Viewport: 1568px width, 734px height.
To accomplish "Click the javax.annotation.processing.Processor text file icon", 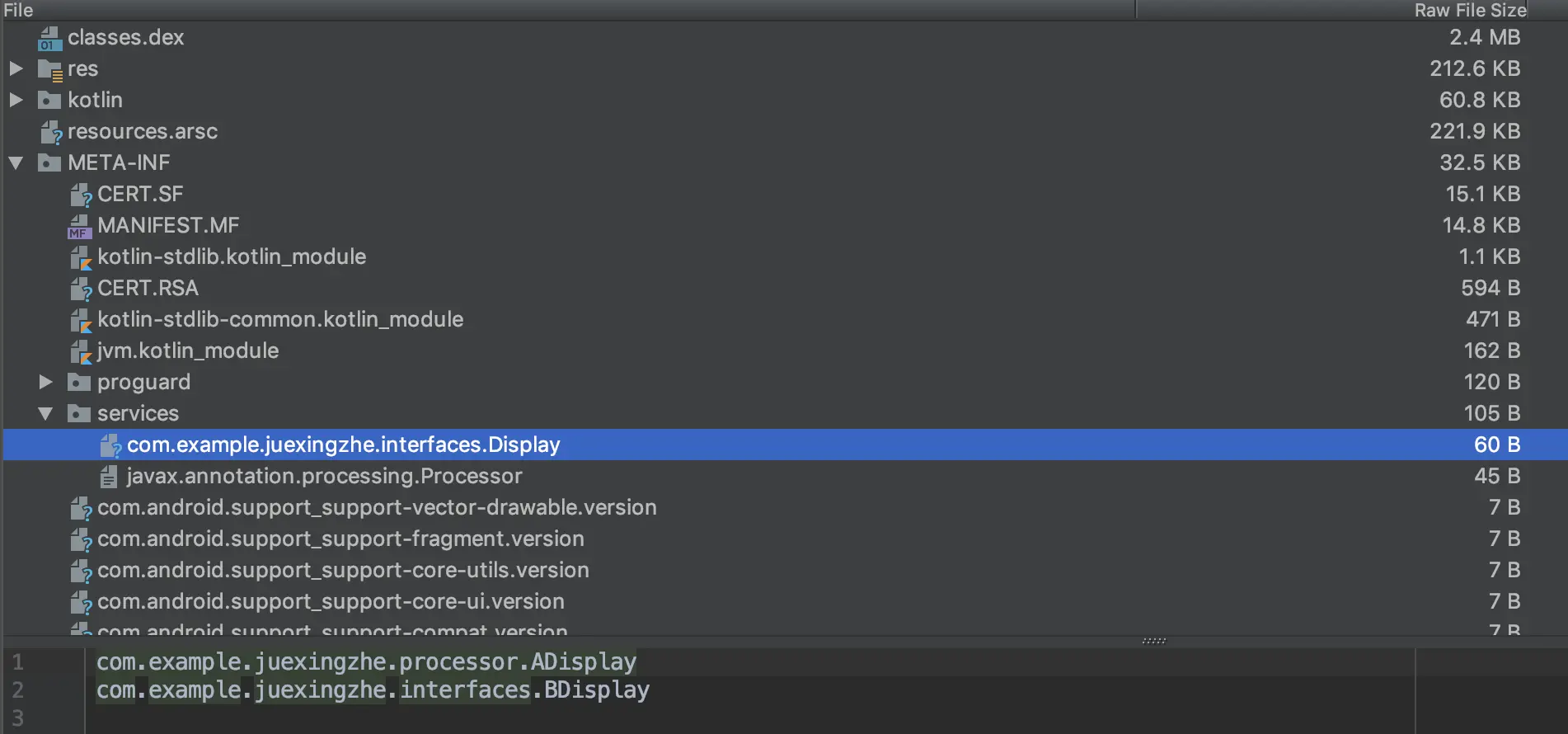I will 108,477.
